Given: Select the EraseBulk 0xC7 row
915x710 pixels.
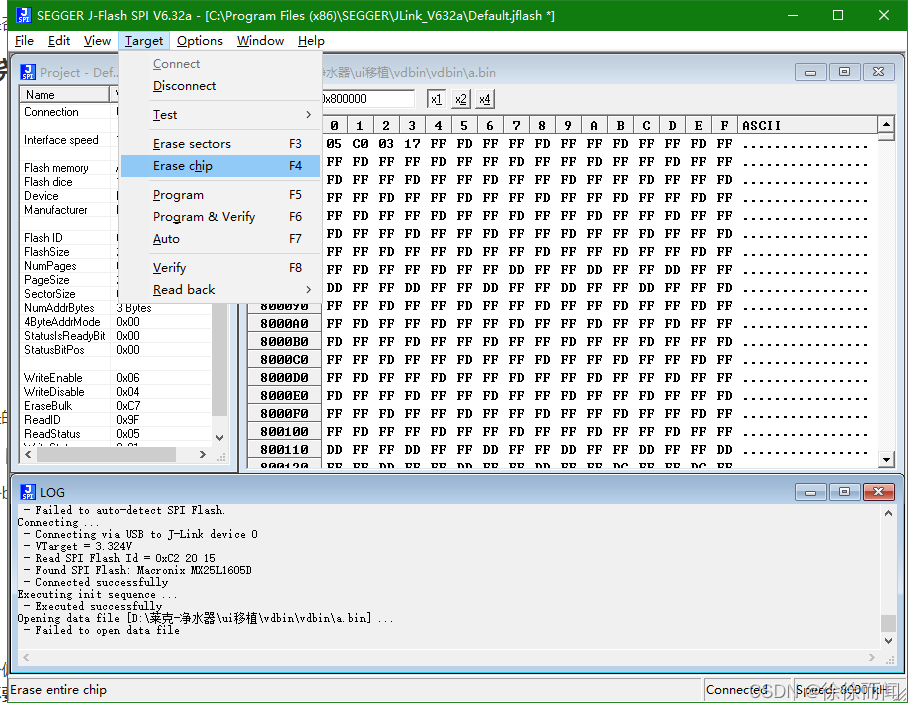Looking at the screenshot, I should click(x=117, y=406).
